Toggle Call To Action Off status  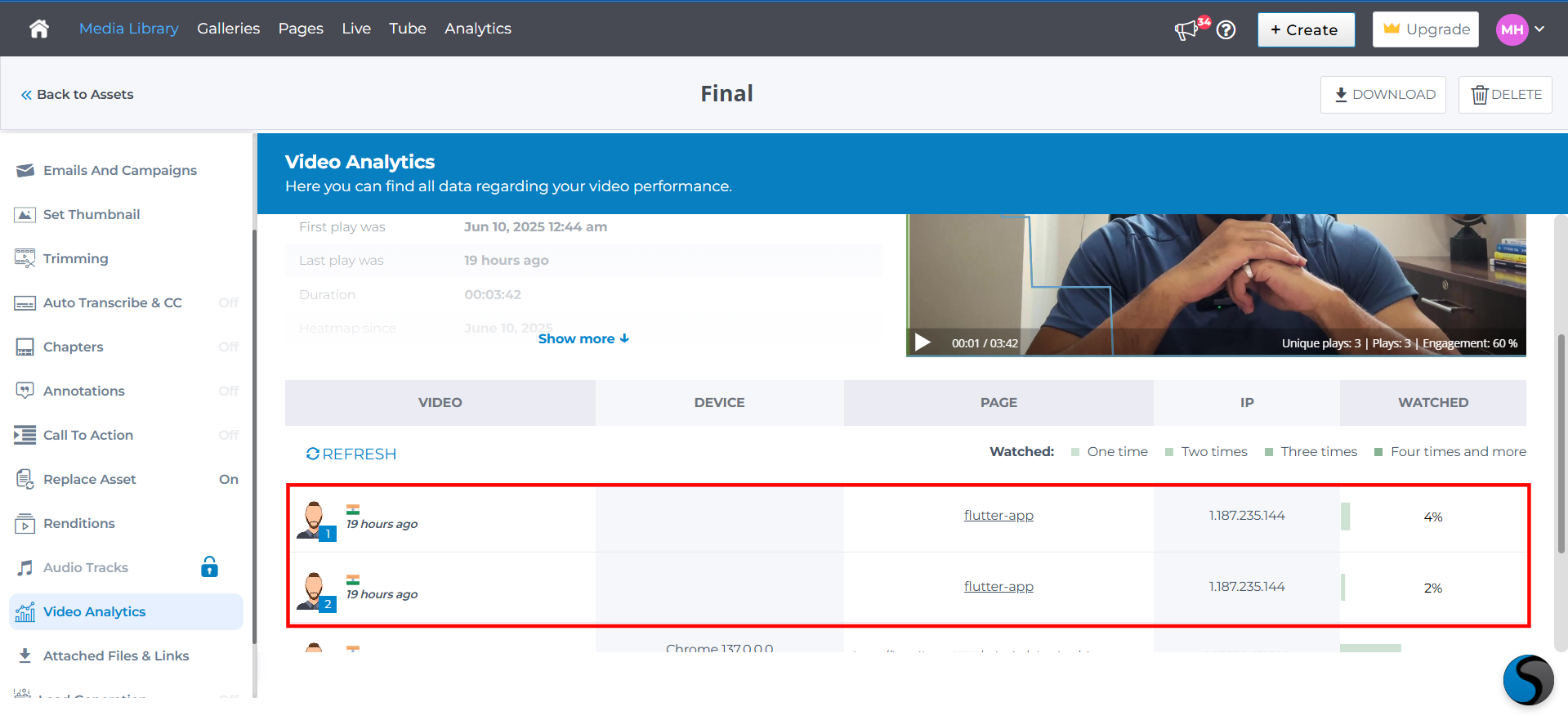(x=229, y=436)
